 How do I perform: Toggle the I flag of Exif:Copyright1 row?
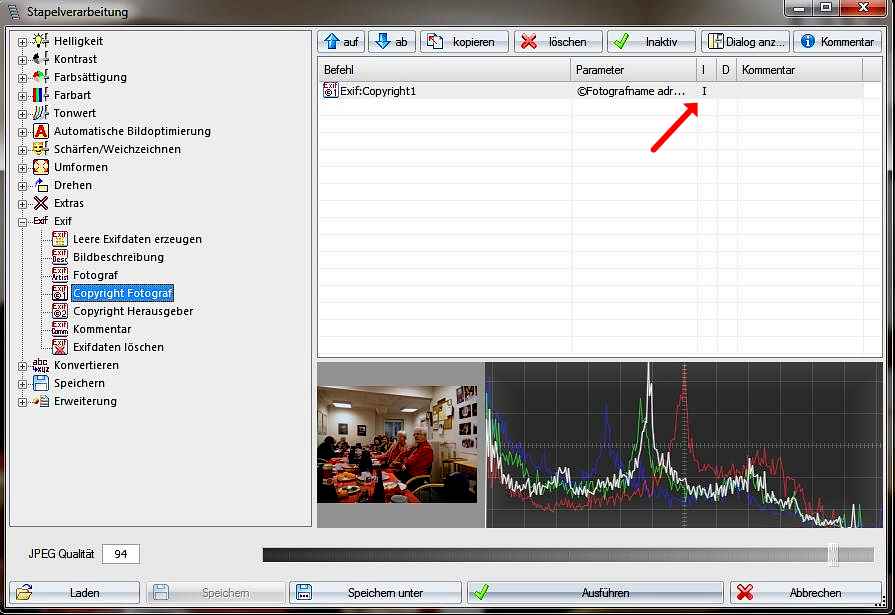704,91
